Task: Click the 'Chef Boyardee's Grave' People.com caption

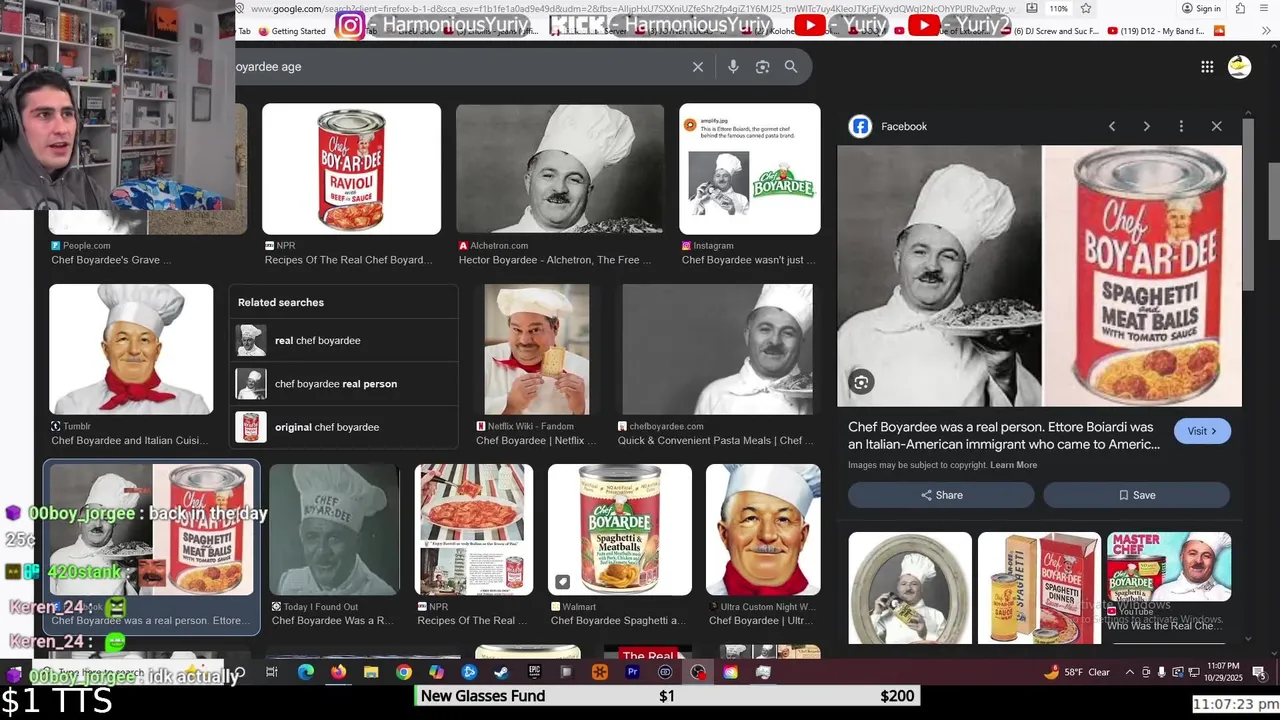Action: click(111, 260)
